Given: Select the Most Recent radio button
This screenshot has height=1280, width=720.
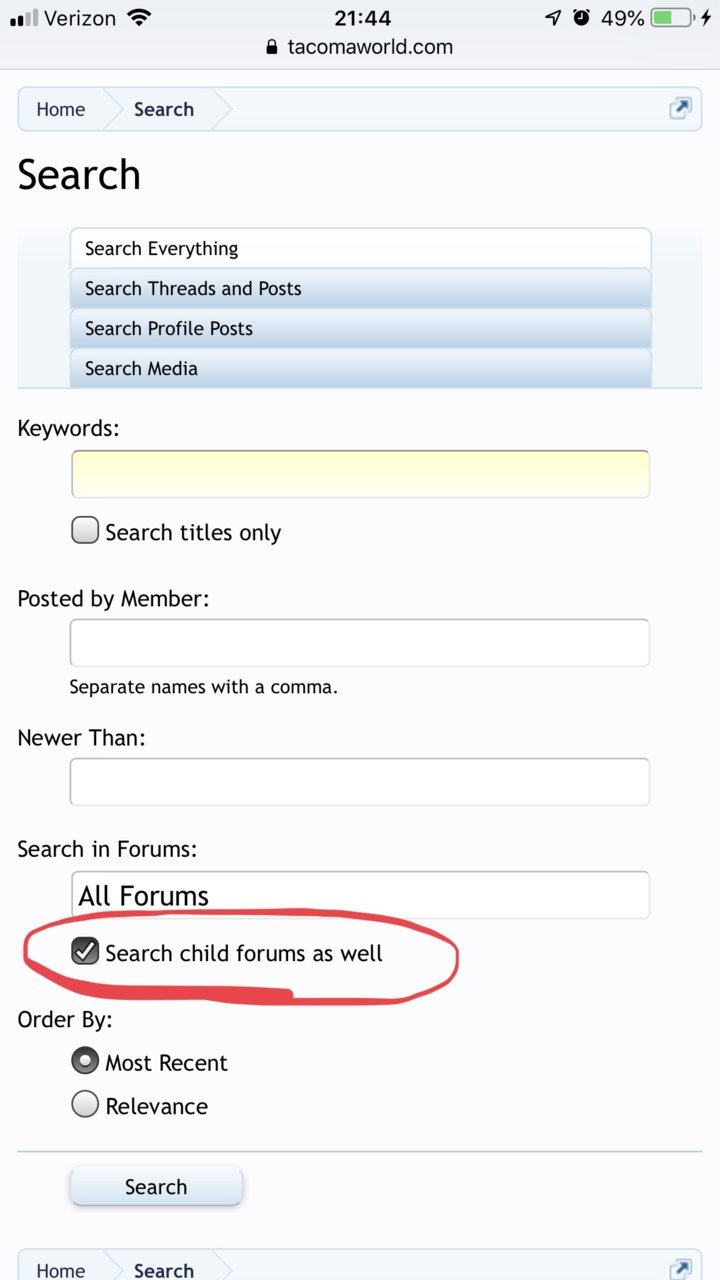Looking at the screenshot, I should [x=85, y=1060].
